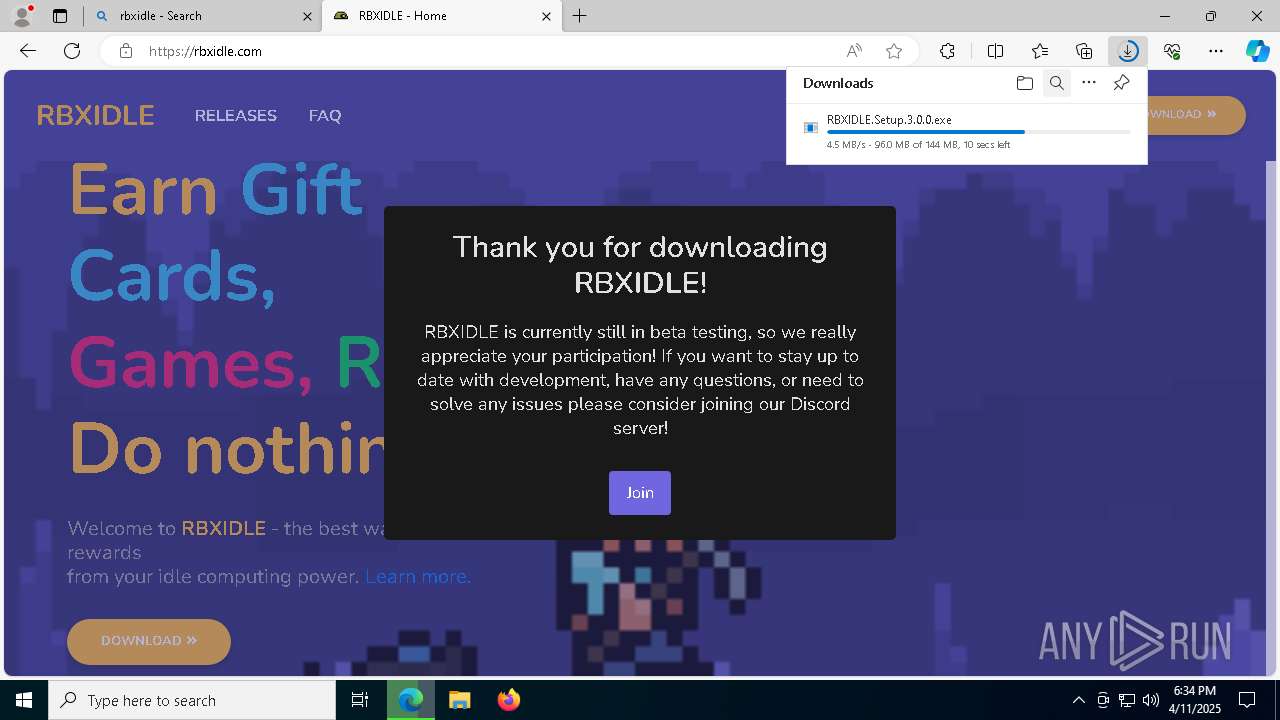
Task: Click DOWNLOAD button at page bottom
Action: click(x=149, y=641)
